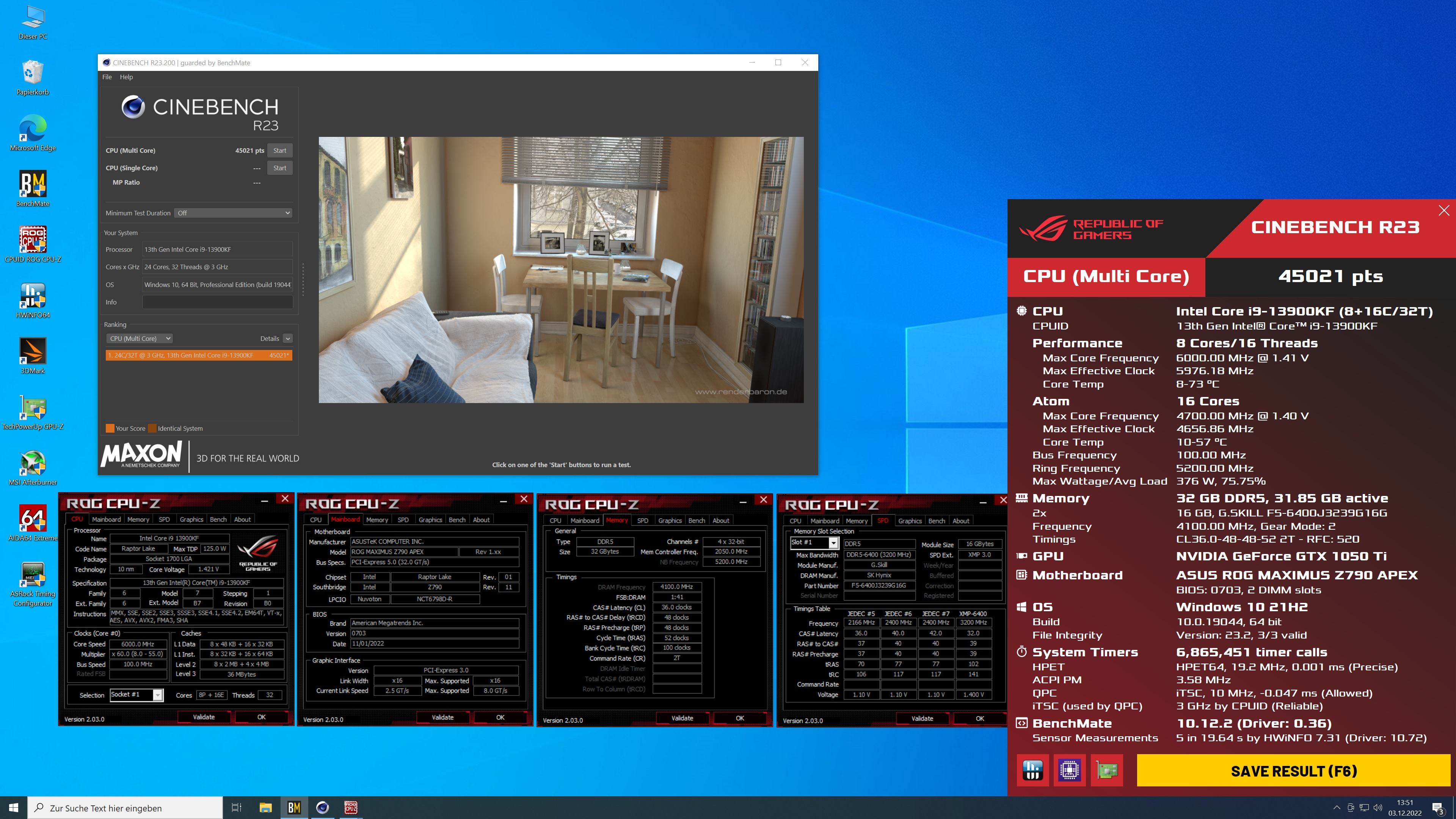Click OK in the Mainboard CPU-Z window
Image resolution: width=1456 pixels, height=819 pixels.
[x=500, y=717]
